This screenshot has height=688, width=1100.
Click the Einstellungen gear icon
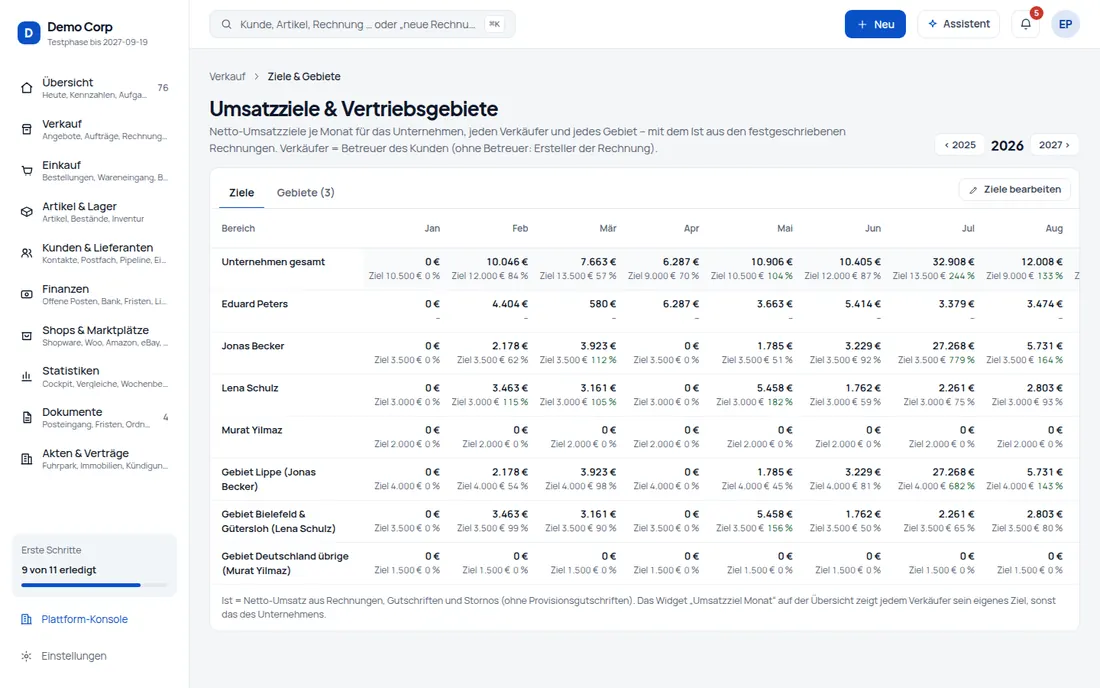pos(27,656)
